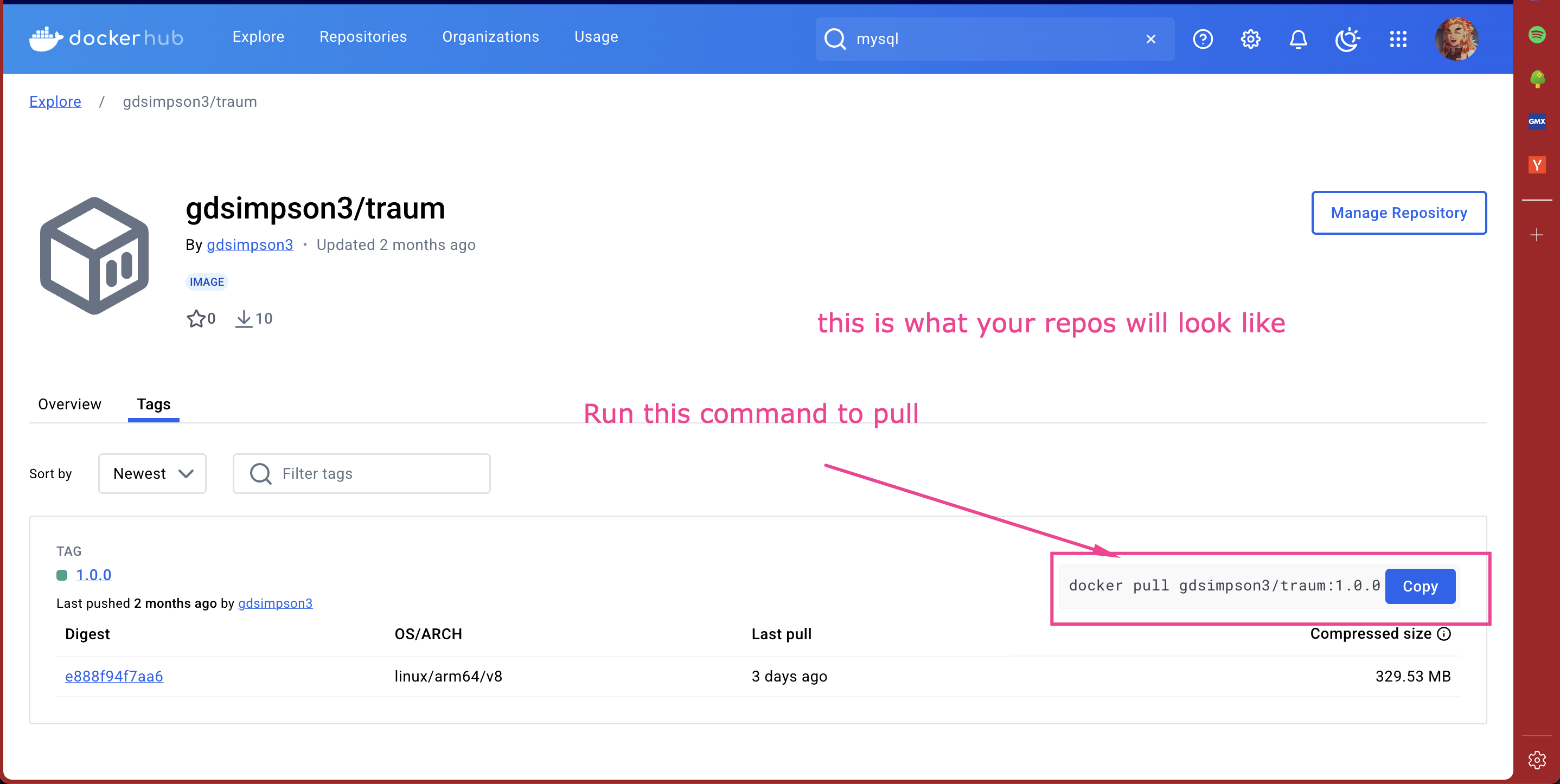Open the 1.0.0 tag link

click(x=94, y=575)
